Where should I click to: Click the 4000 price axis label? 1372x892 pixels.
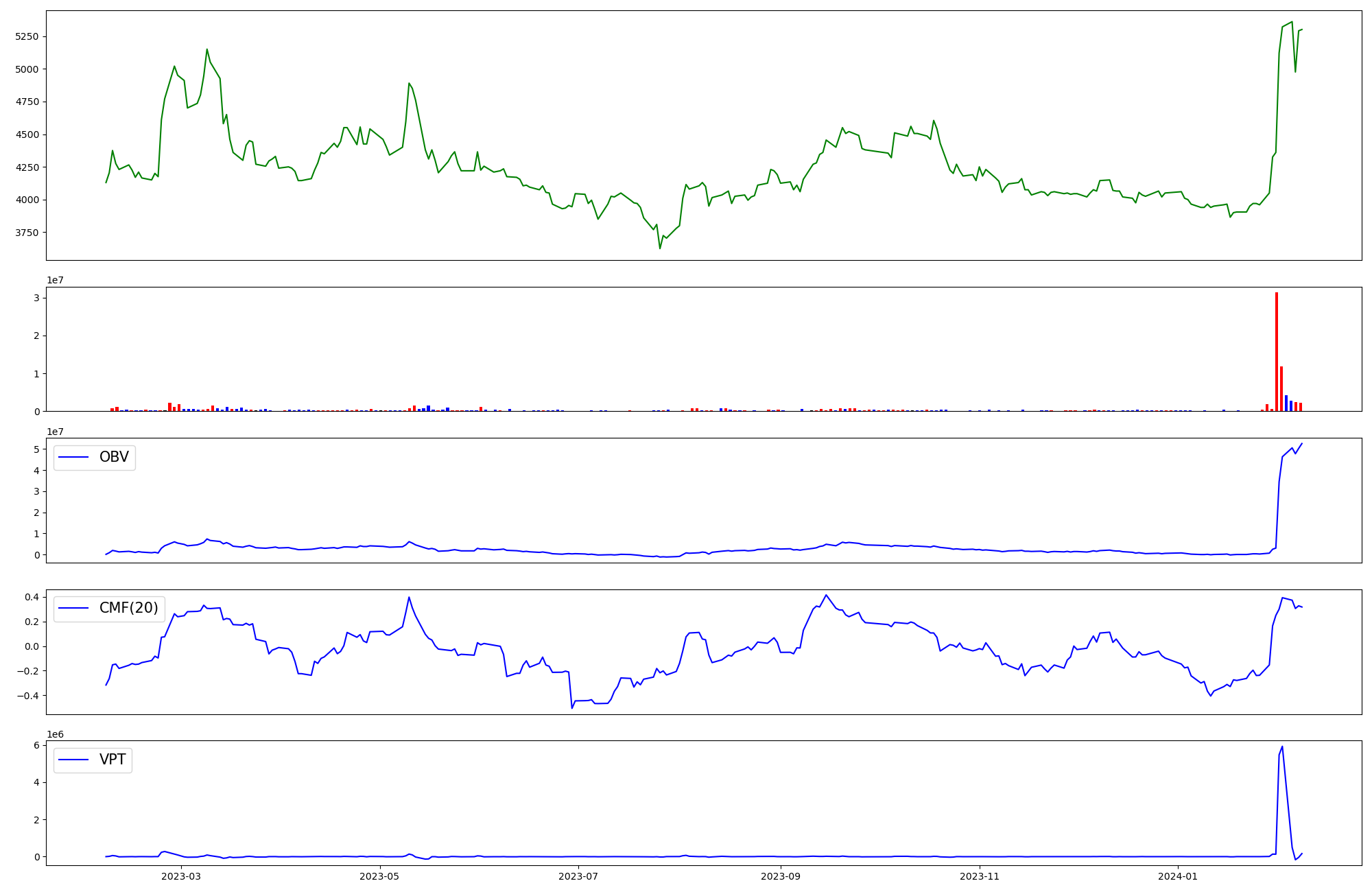click(x=27, y=200)
